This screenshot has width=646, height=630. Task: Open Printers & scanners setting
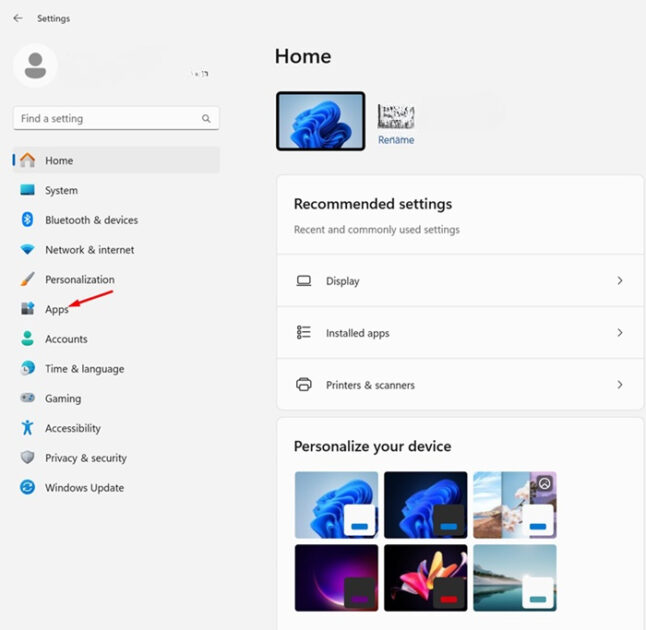pyautogui.click(x=460, y=384)
